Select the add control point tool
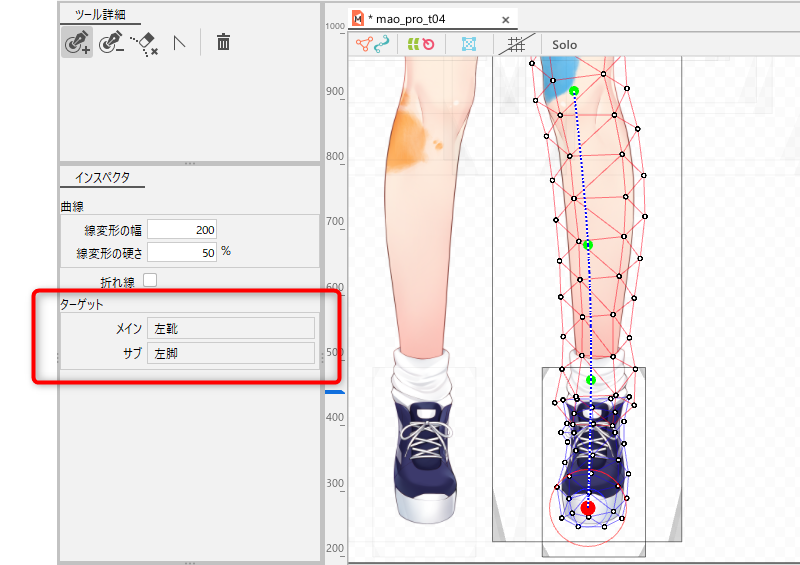Viewport: 800px width, 565px height. pos(76,42)
